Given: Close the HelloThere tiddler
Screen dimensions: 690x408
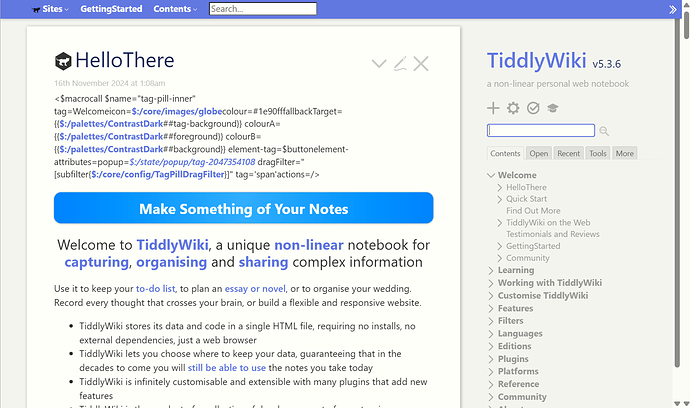Looking at the screenshot, I should (x=421, y=64).
